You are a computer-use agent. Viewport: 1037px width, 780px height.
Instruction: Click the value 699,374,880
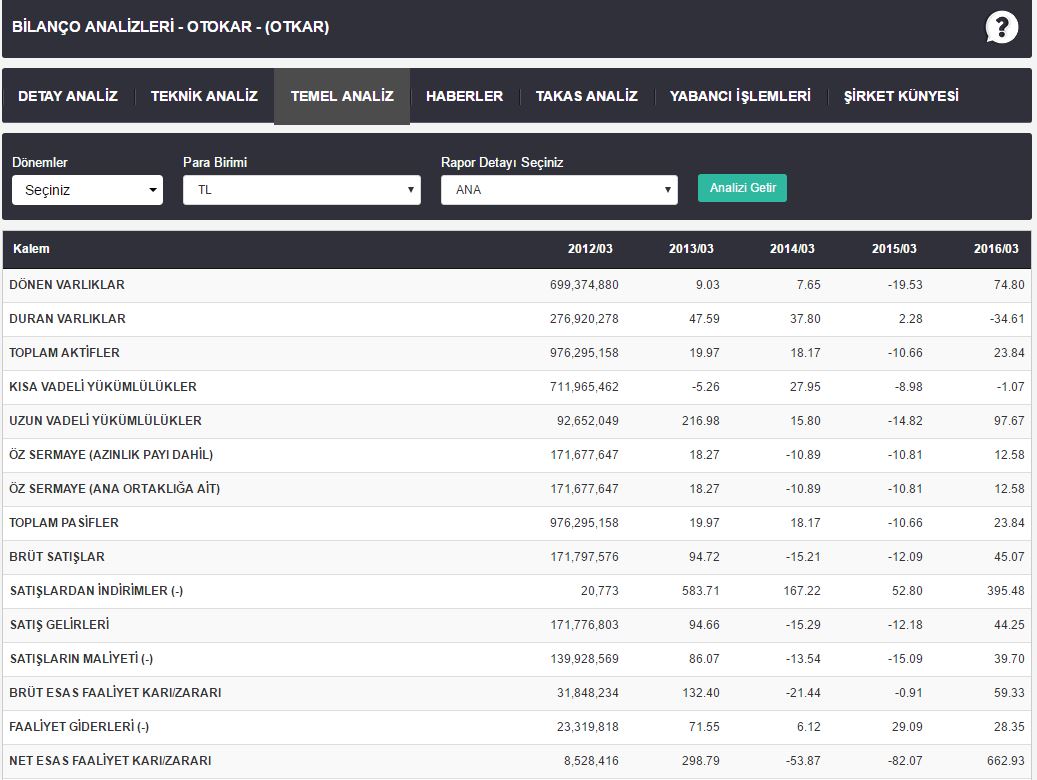(584, 285)
